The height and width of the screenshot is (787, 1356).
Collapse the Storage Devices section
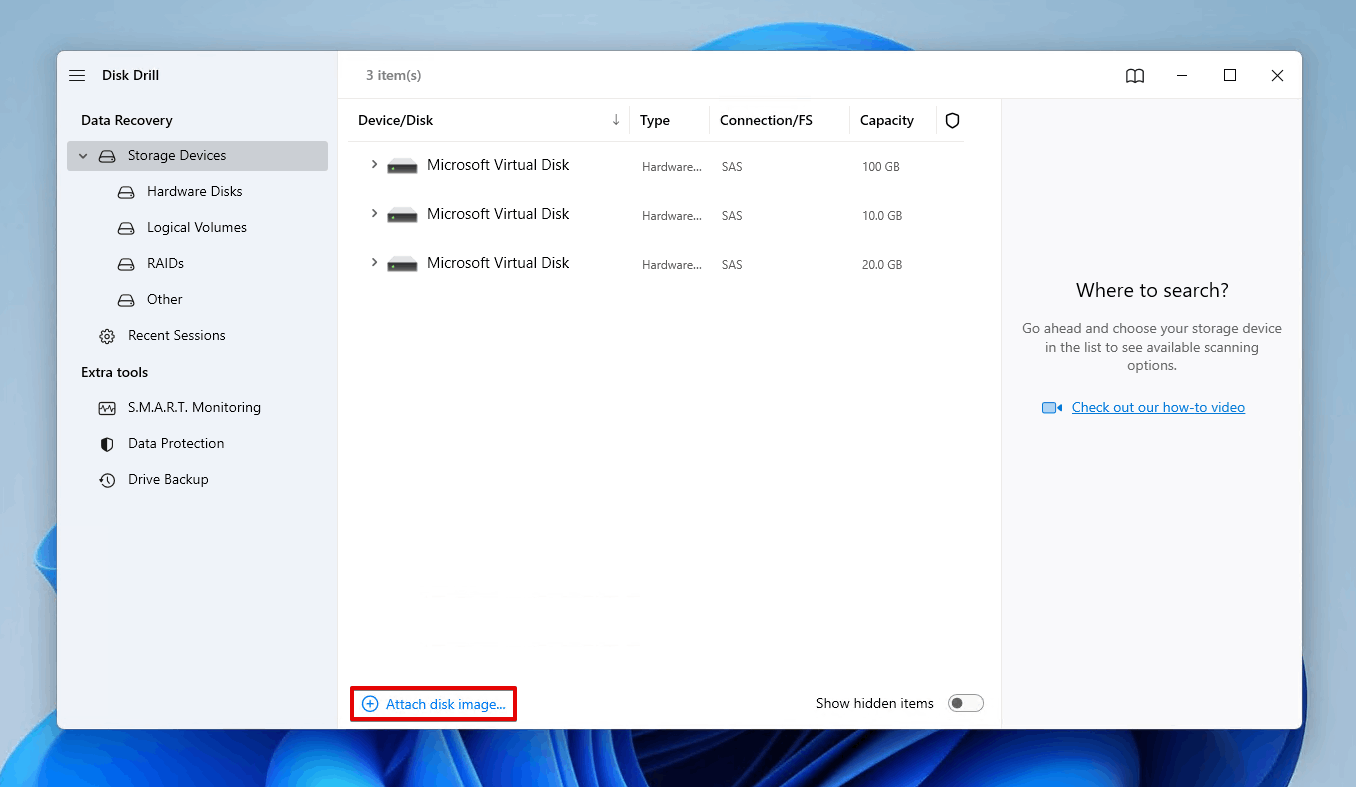pyautogui.click(x=82, y=155)
